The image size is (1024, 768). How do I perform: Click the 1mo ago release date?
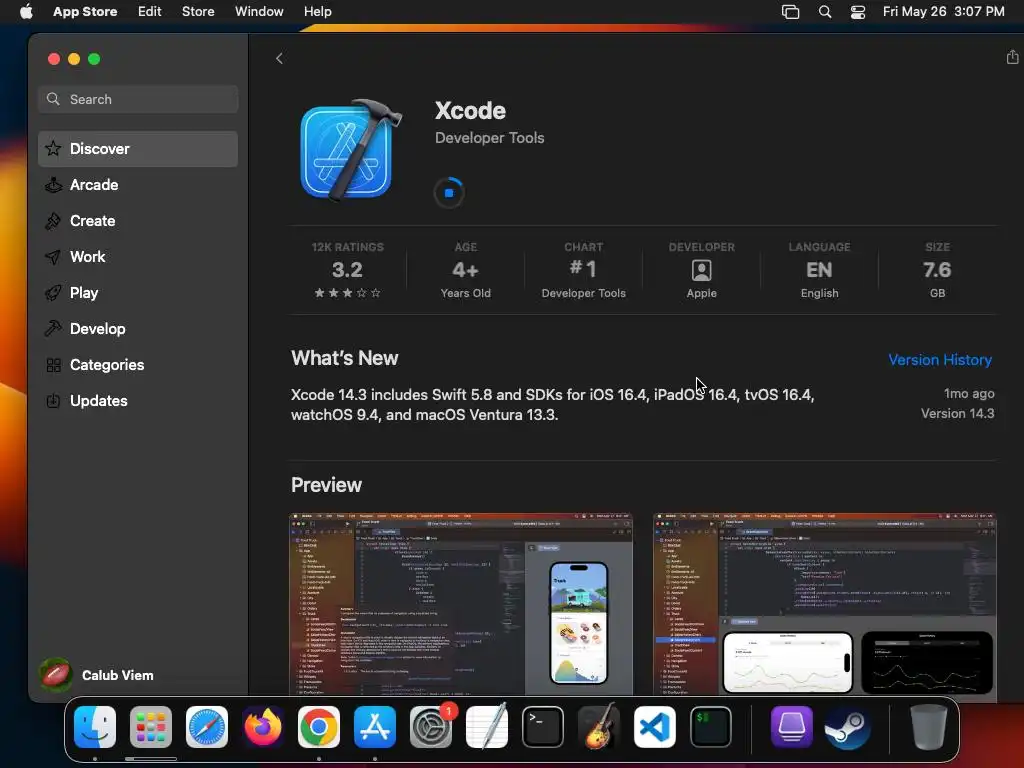pos(969,393)
